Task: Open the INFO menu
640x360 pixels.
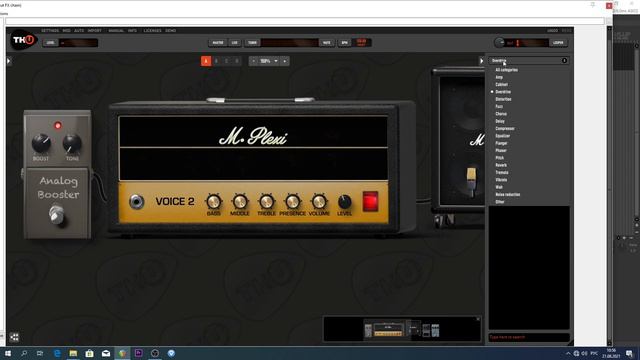Action: tap(132, 31)
